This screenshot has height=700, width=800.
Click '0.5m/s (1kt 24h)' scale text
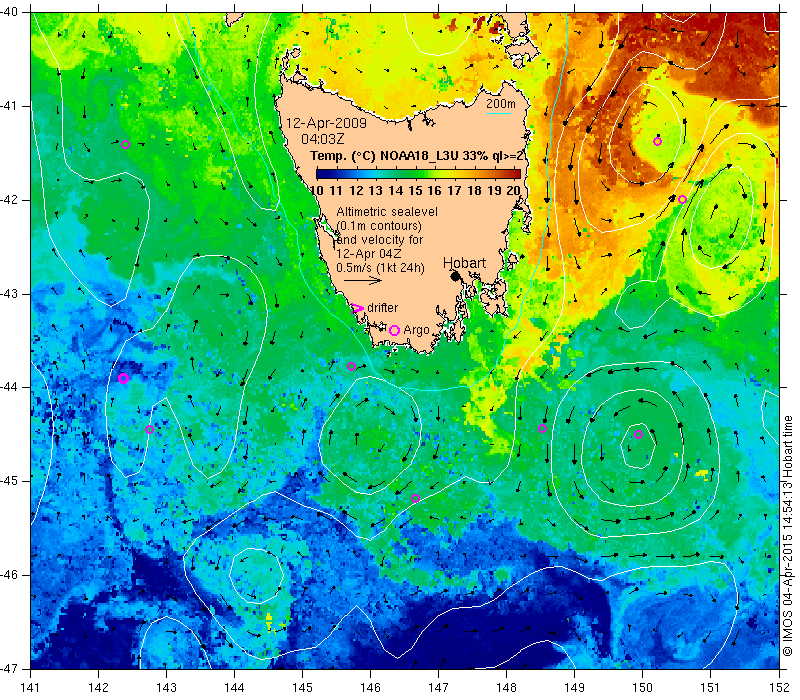point(381,268)
